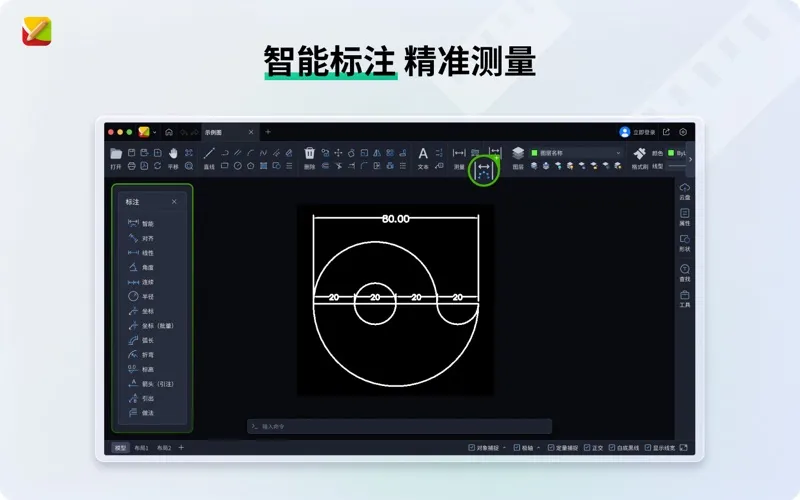Screen dimensions: 800x500
Task: Open the 属性 properties sidebar panel
Action: coord(685,217)
